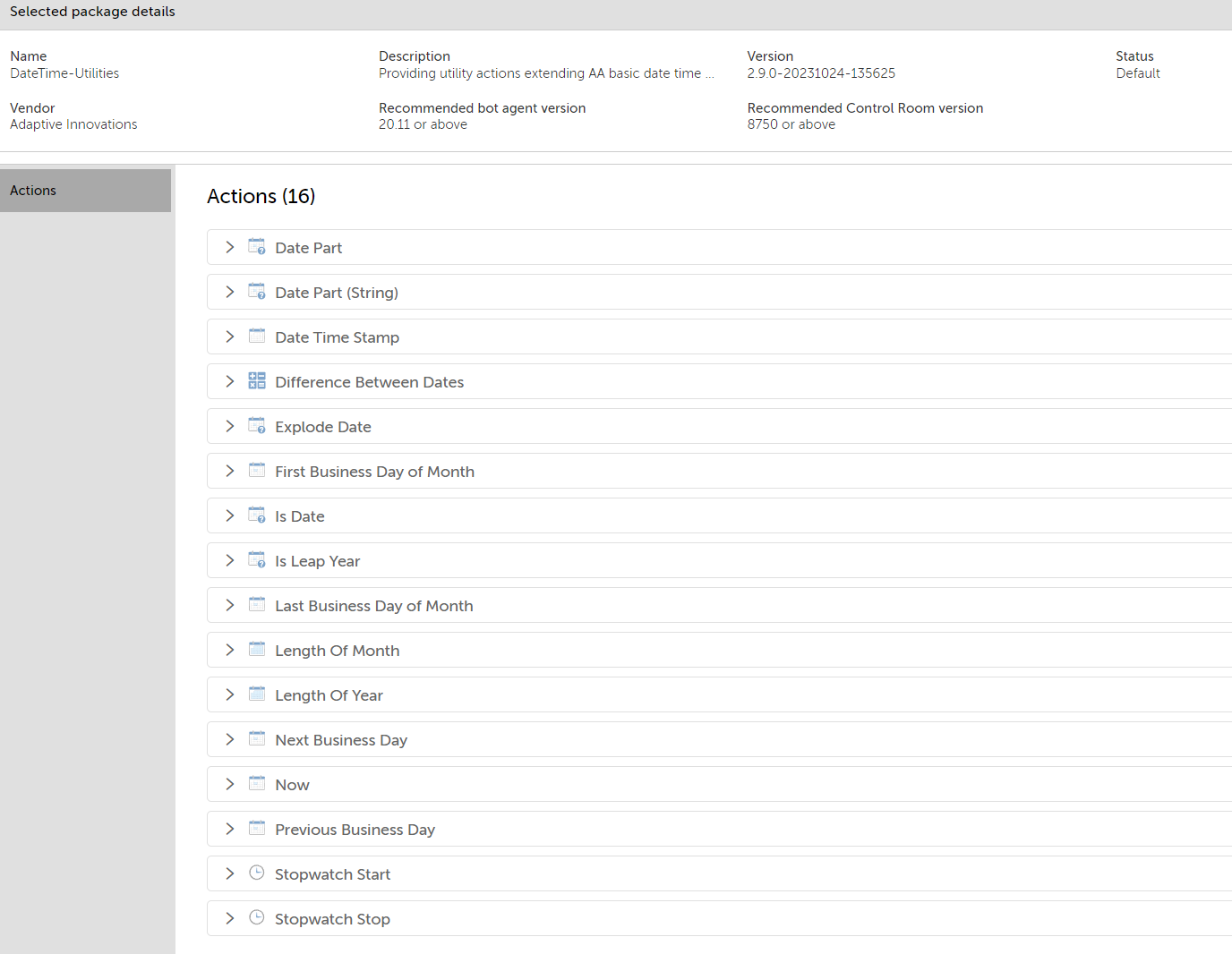Click the Is Date action icon
1232x954 pixels.
click(257, 515)
